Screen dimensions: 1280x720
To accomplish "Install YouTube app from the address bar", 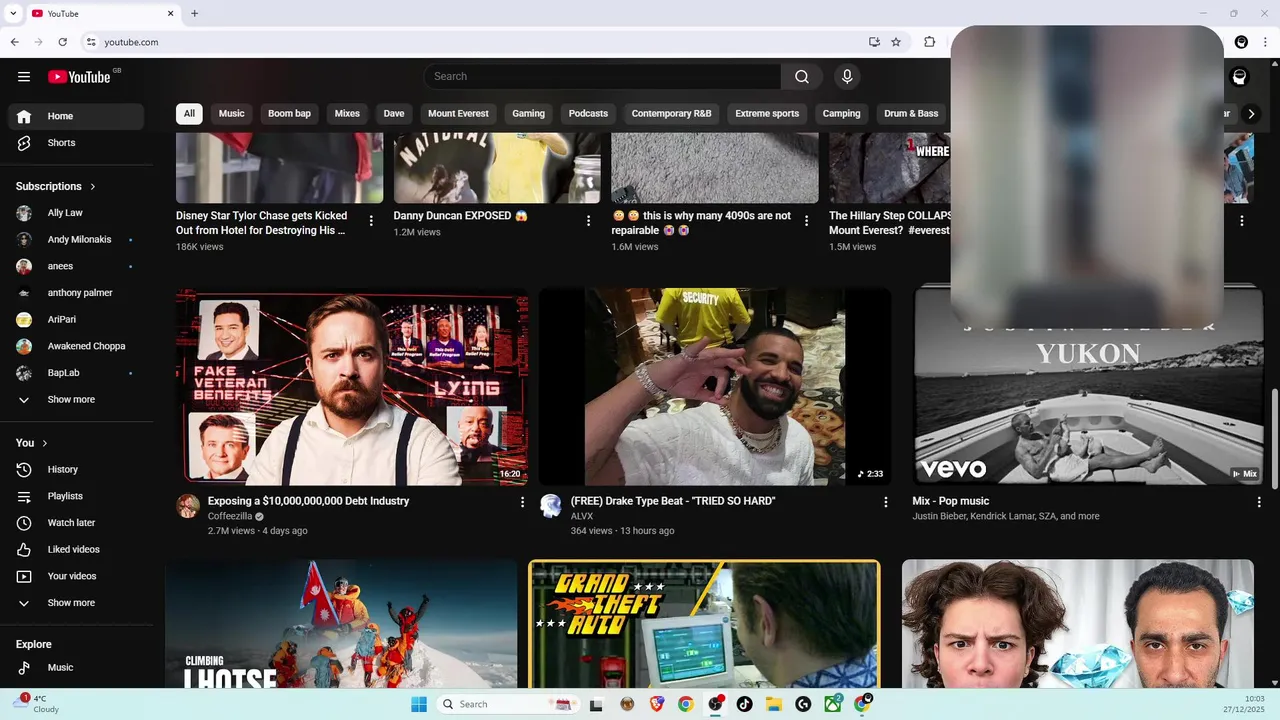I will (874, 42).
